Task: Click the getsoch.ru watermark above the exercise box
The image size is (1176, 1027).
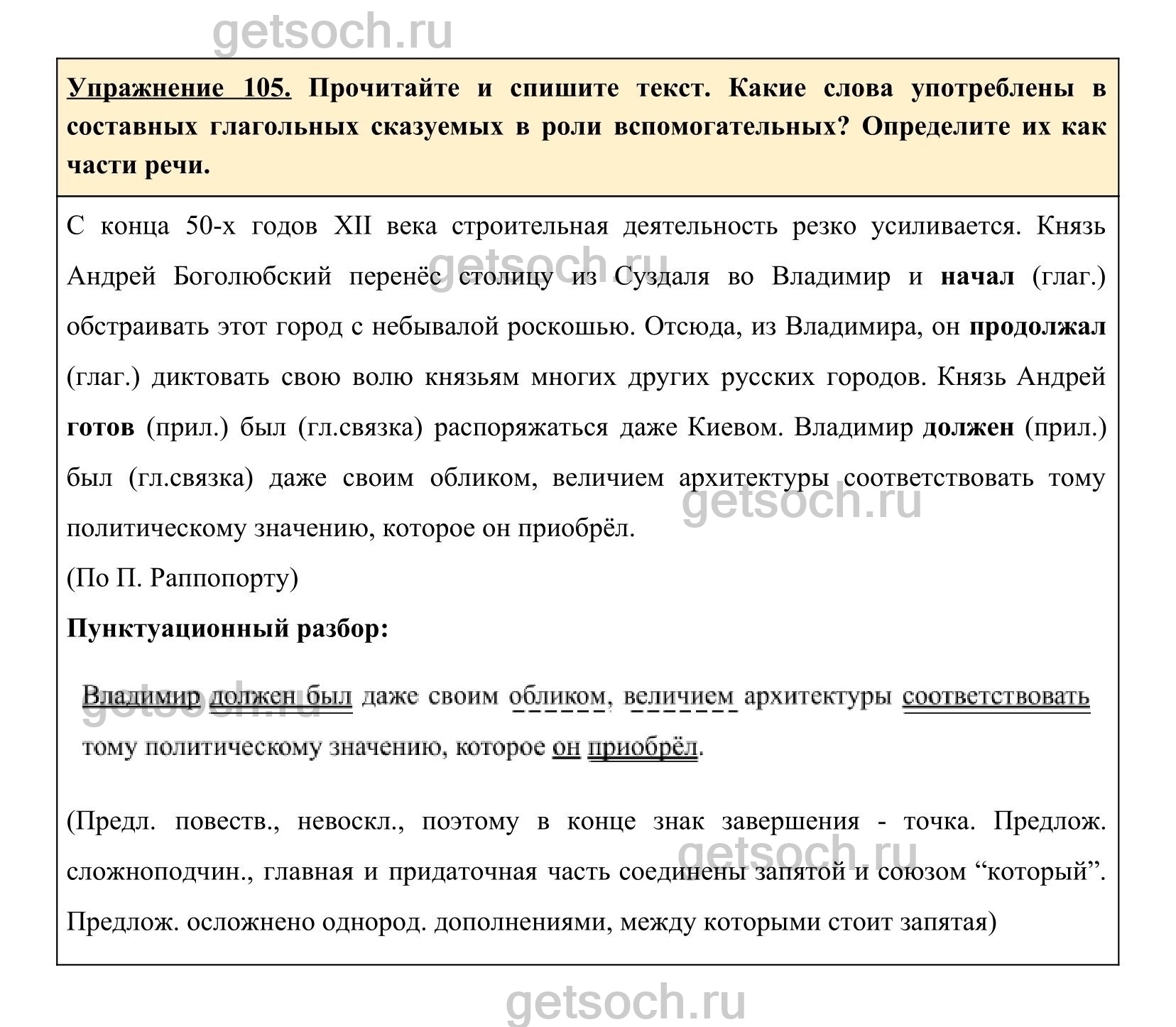Action: tap(332, 32)
